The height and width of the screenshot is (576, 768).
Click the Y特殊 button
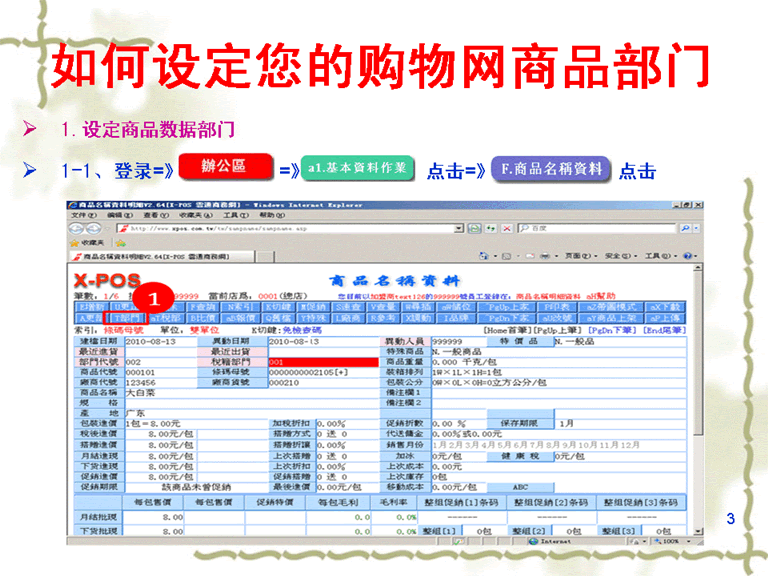point(313,318)
